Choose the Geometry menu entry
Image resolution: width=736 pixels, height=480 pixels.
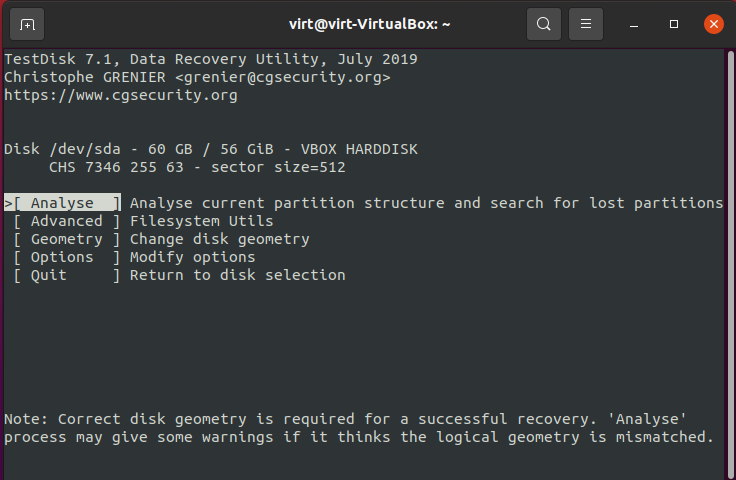pos(67,239)
